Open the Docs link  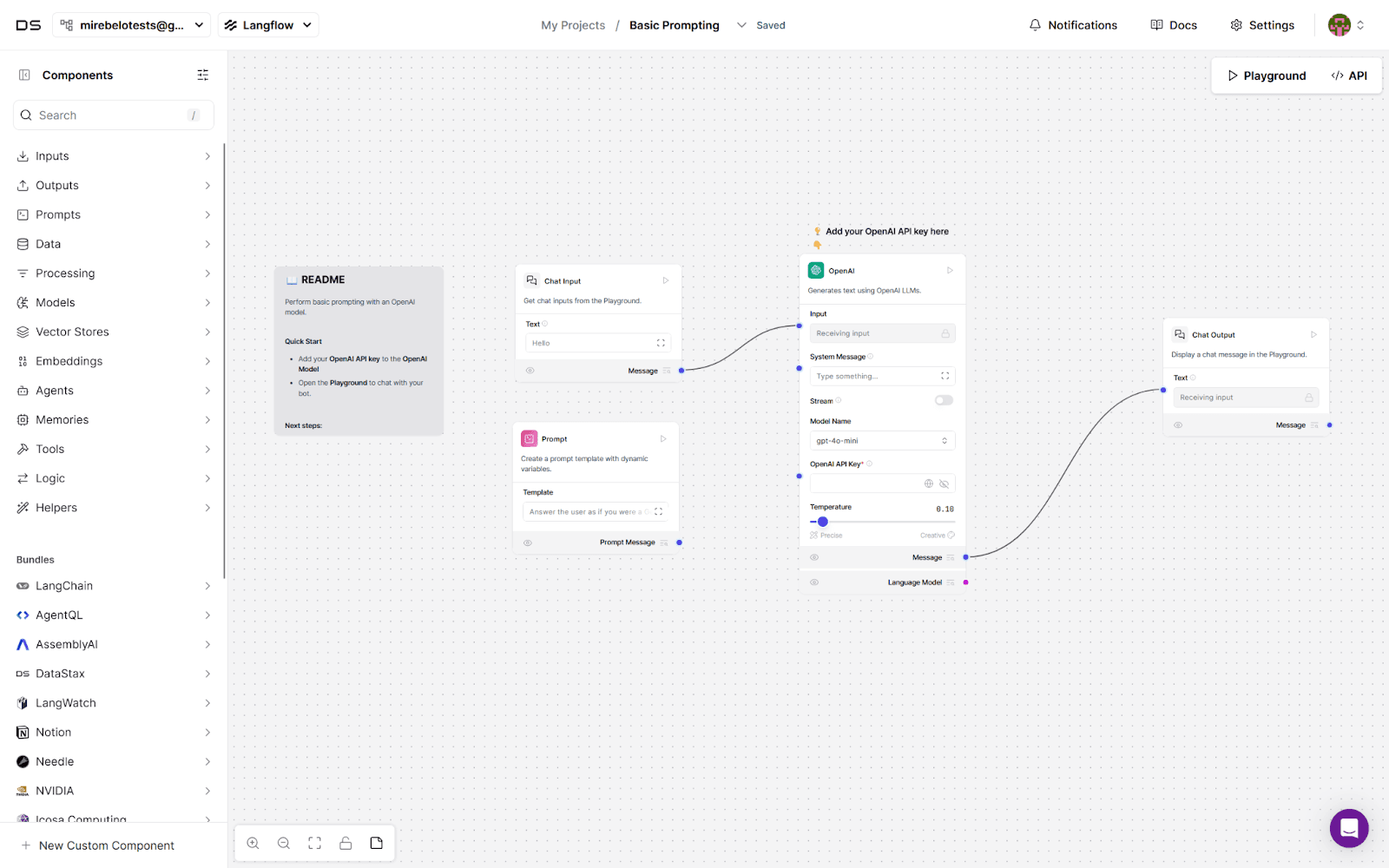[x=1174, y=25]
